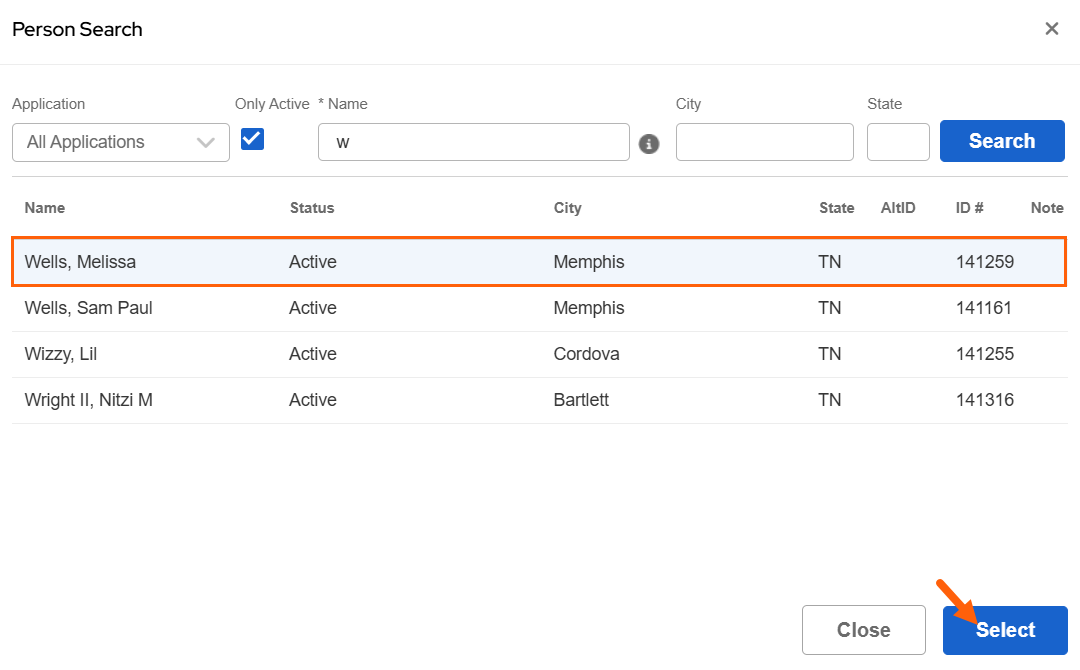Image resolution: width=1080 pixels, height=670 pixels.
Task: Click the info icon beside Name field
Action: 649,144
